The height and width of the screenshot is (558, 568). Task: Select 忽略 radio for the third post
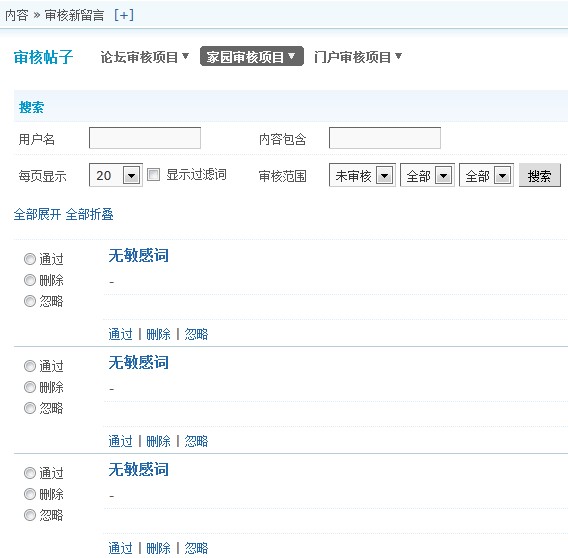click(x=30, y=515)
